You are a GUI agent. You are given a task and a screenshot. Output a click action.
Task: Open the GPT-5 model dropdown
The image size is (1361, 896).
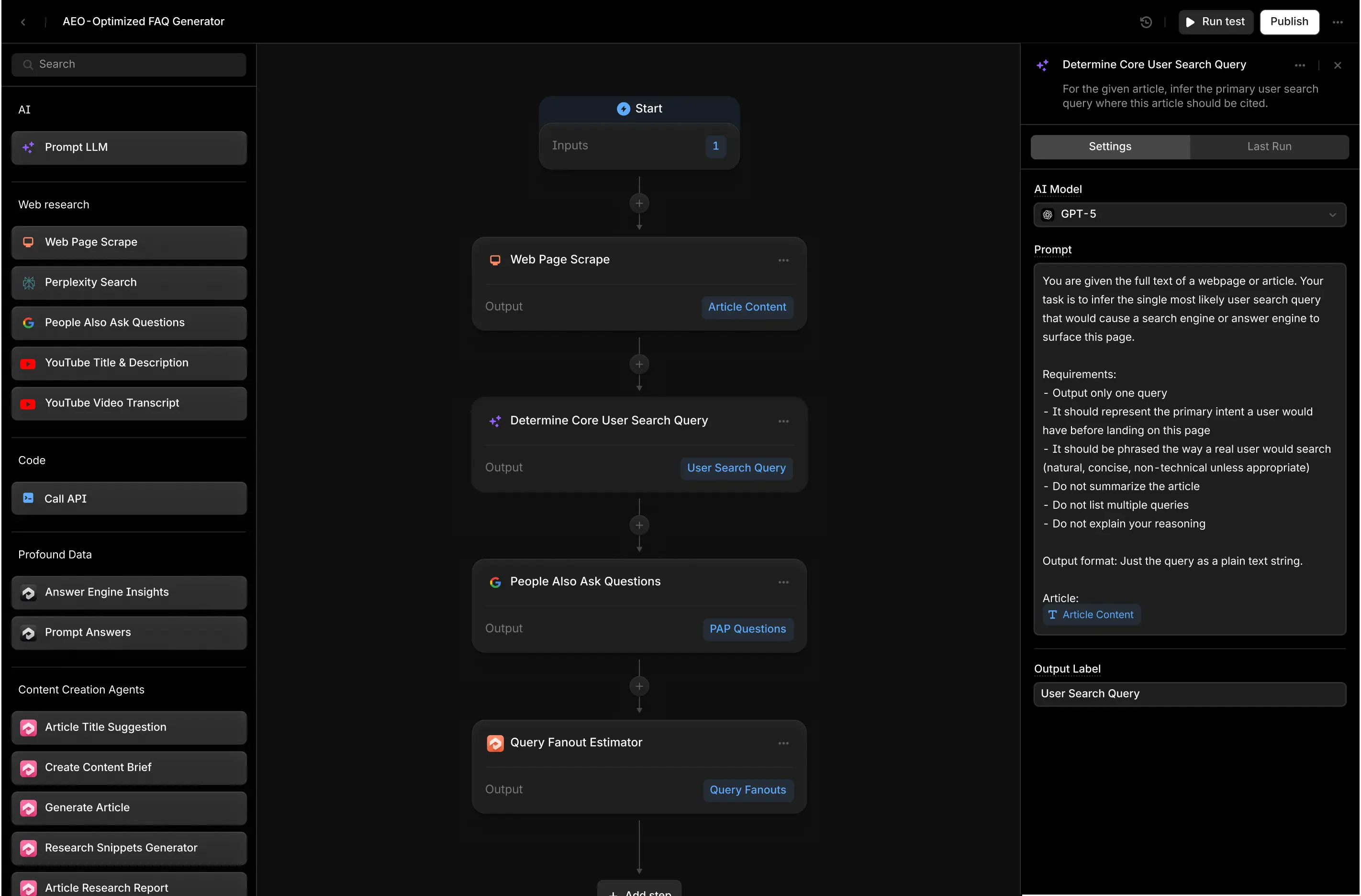[1190, 214]
